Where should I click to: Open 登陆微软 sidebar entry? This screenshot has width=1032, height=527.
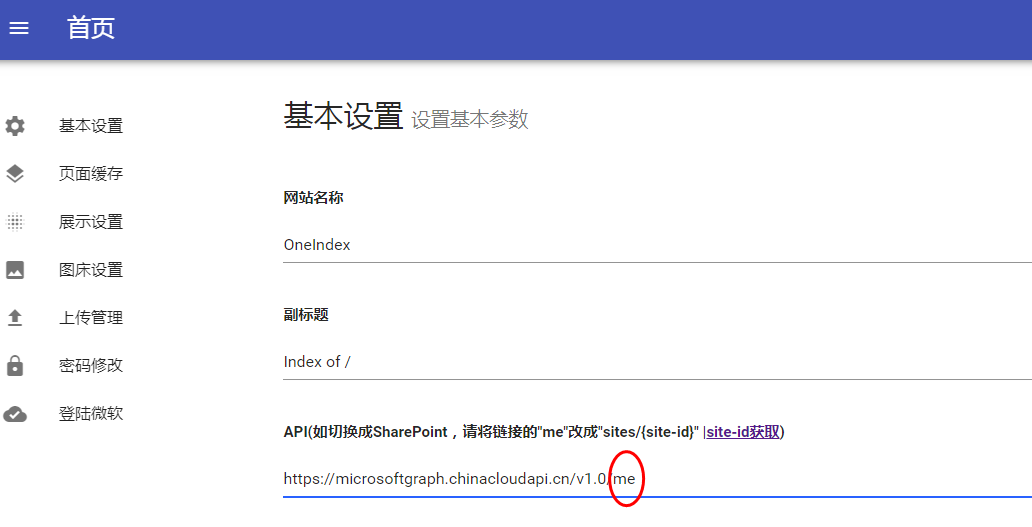(91, 414)
